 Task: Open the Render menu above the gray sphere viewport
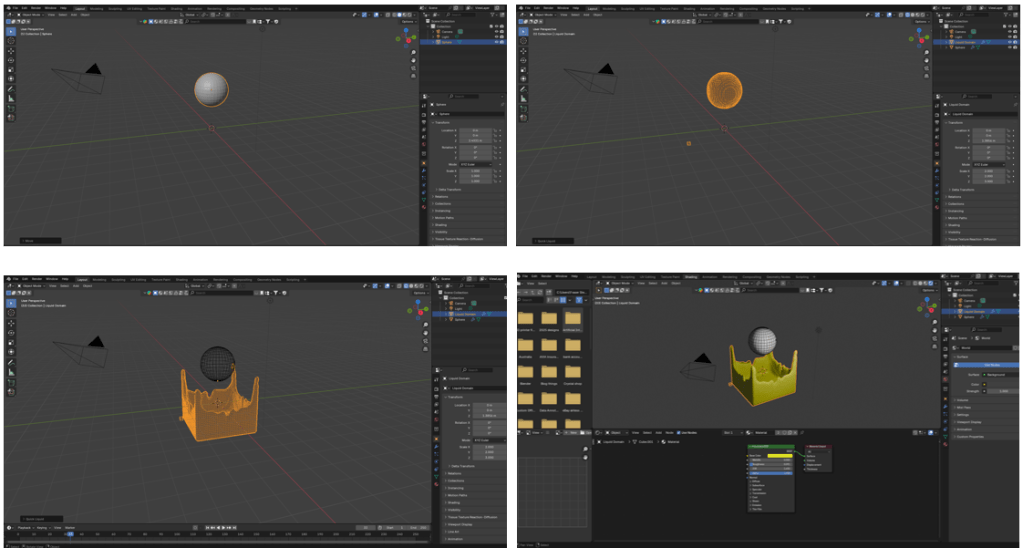click(x=36, y=7)
